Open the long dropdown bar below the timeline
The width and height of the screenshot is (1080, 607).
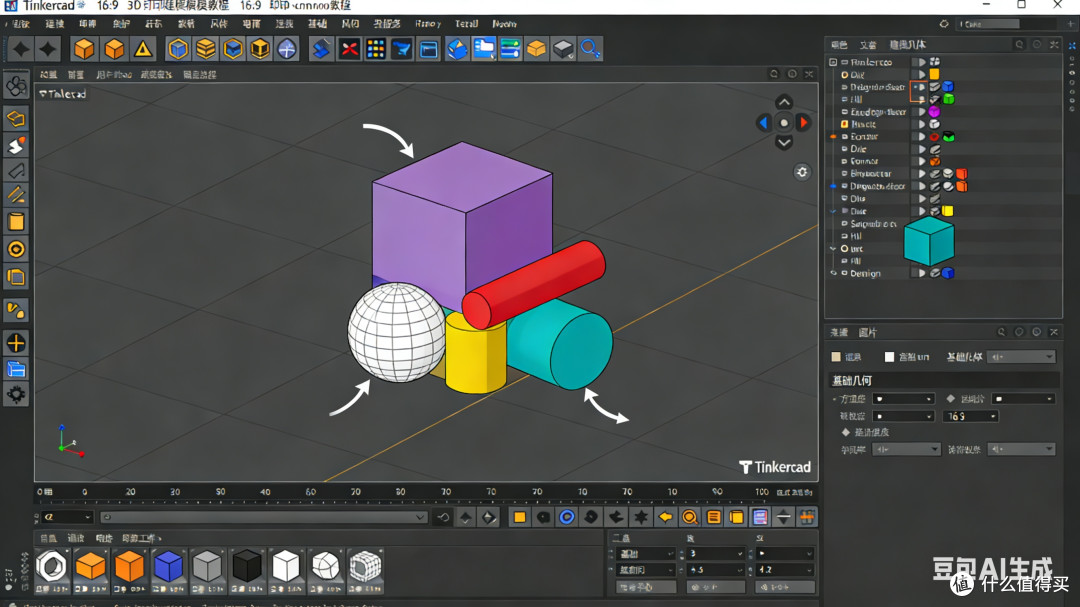click(264, 517)
